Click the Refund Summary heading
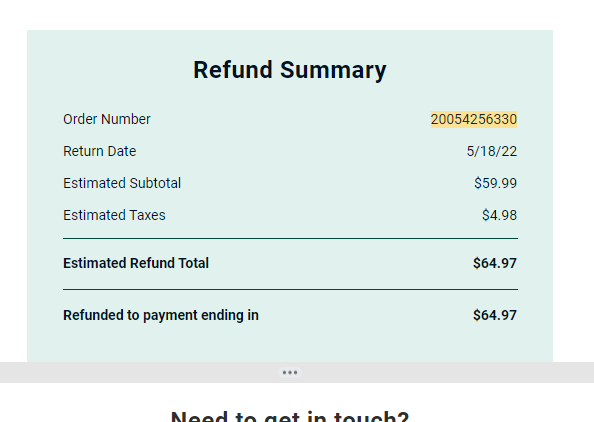Image resolution: width=594 pixels, height=422 pixels. pyautogui.click(x=290, y=70)
